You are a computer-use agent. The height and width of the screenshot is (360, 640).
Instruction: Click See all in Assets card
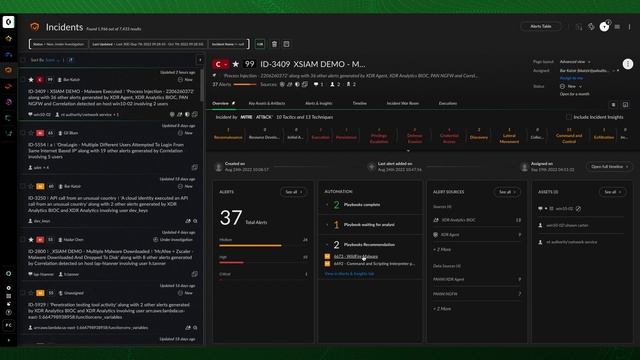click(x=612, y=192)
